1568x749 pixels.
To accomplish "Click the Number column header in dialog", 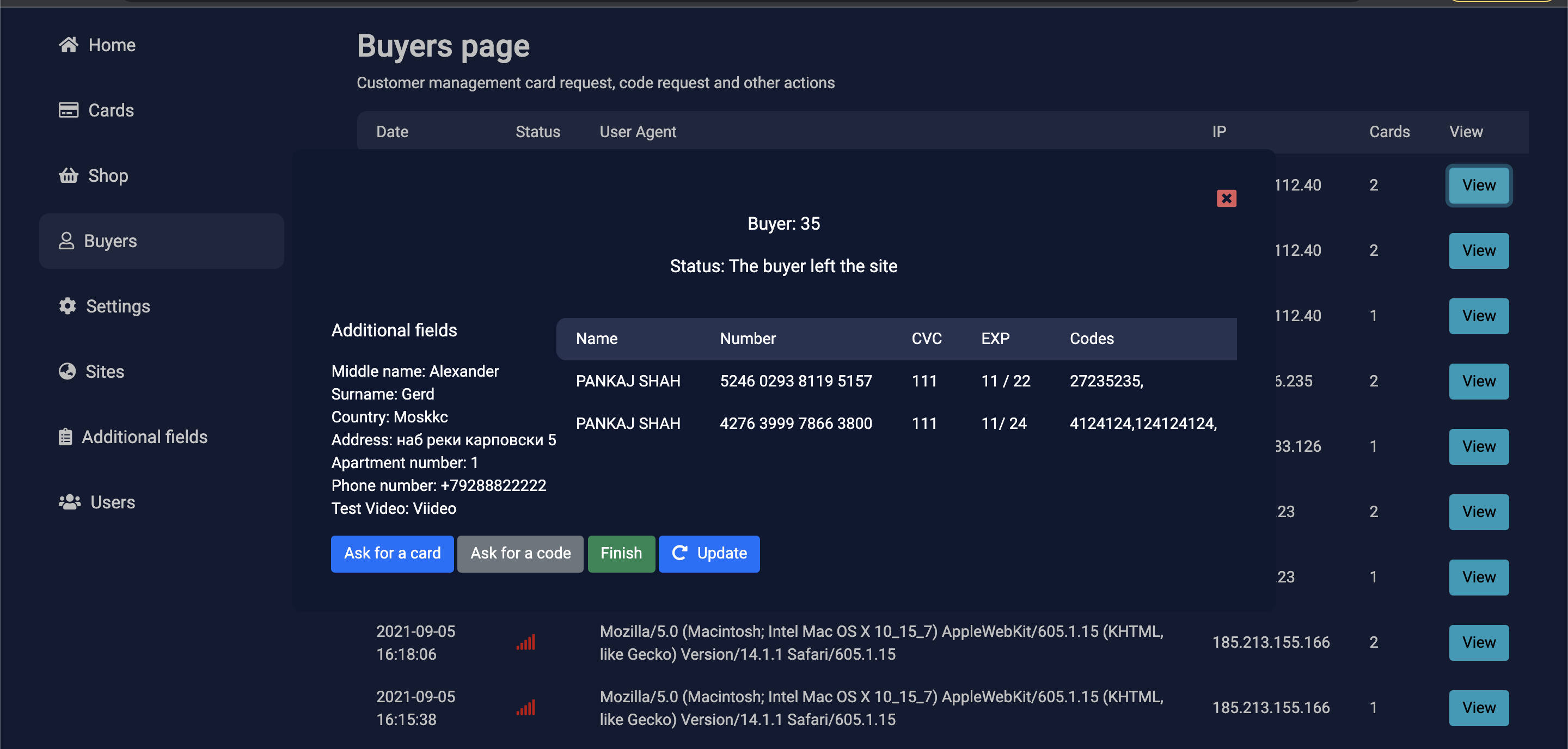I will pos(748,338).
